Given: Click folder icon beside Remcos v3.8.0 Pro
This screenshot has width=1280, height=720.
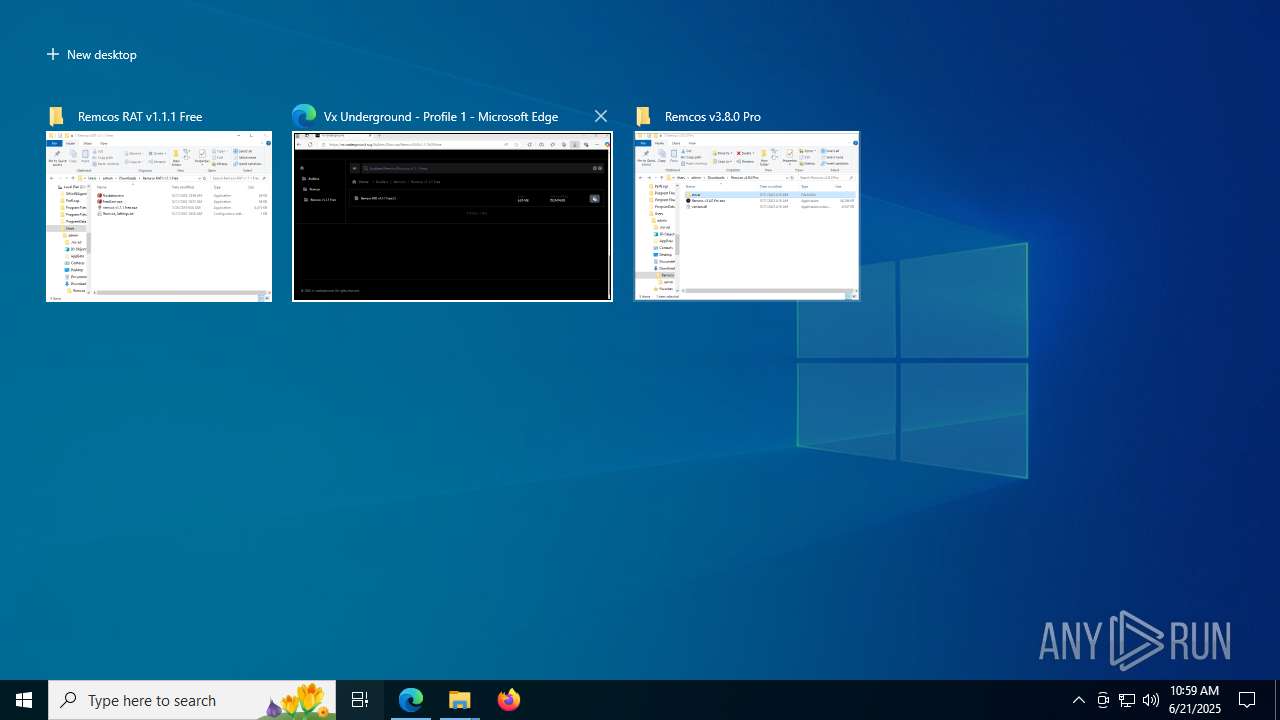Looking at the screenshot, I should [644, 116].
